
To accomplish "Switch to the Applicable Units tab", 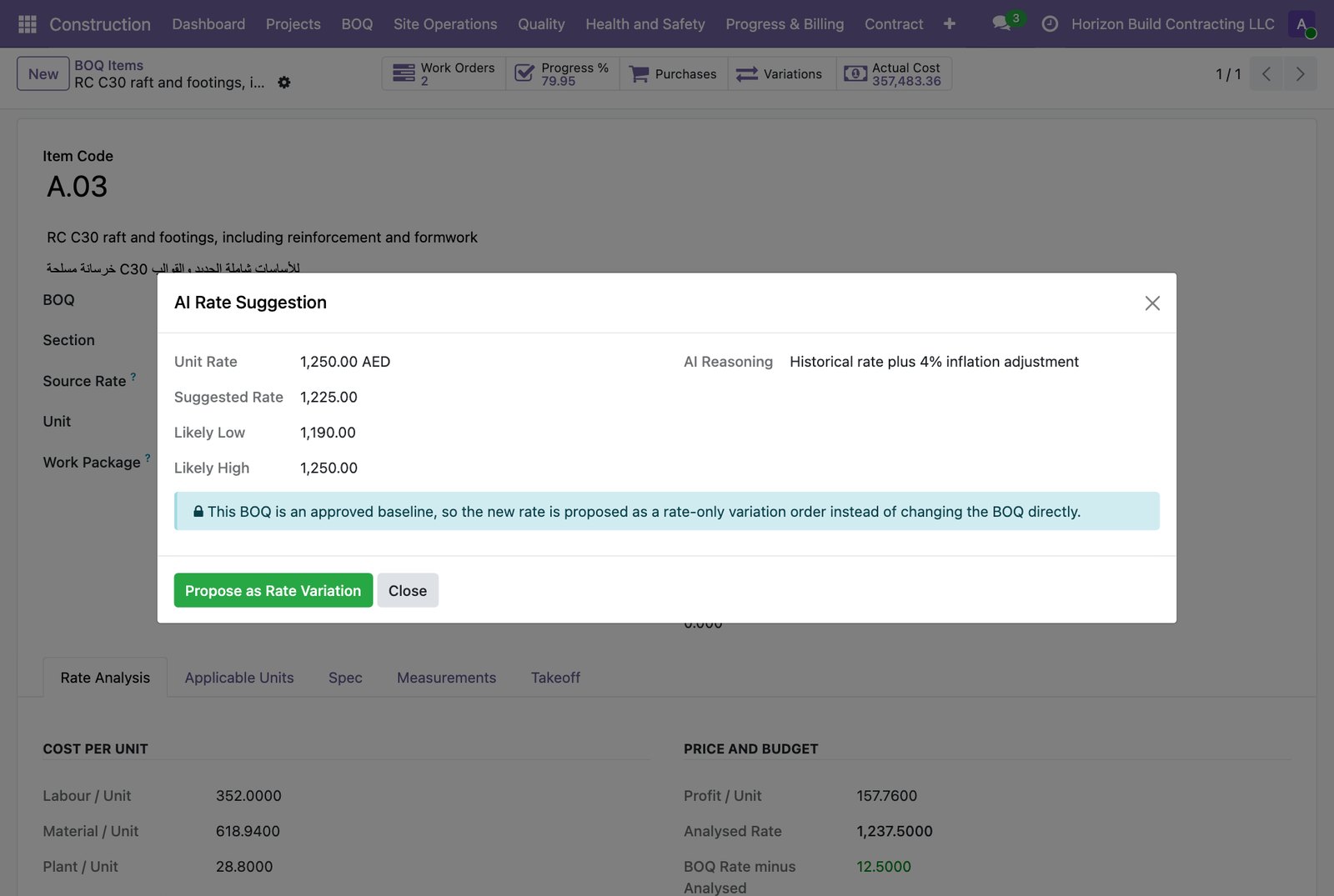I will click(x=239, y=678).
